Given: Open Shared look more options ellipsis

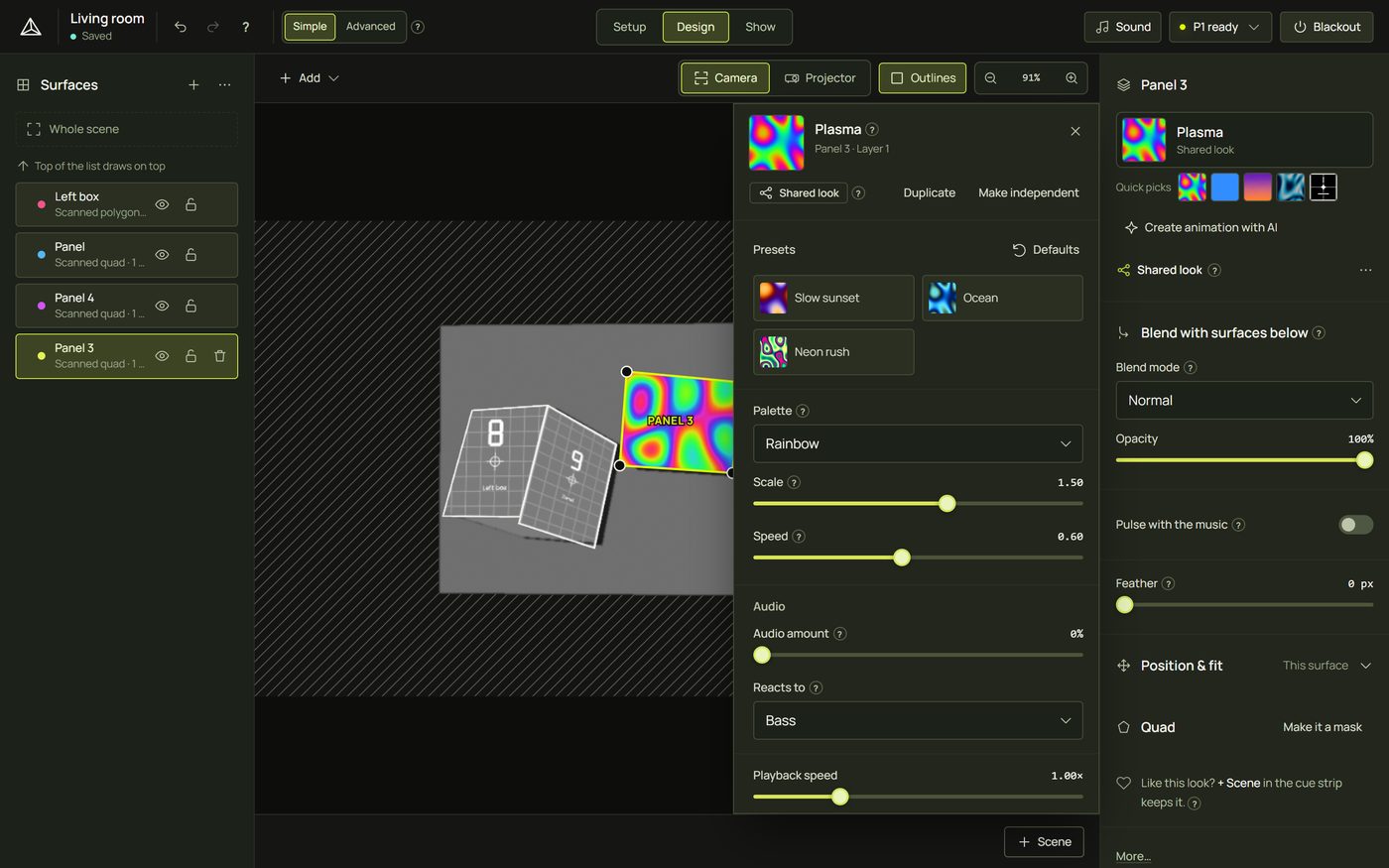Looking at the screenshot, I should tap(1365, 270).
